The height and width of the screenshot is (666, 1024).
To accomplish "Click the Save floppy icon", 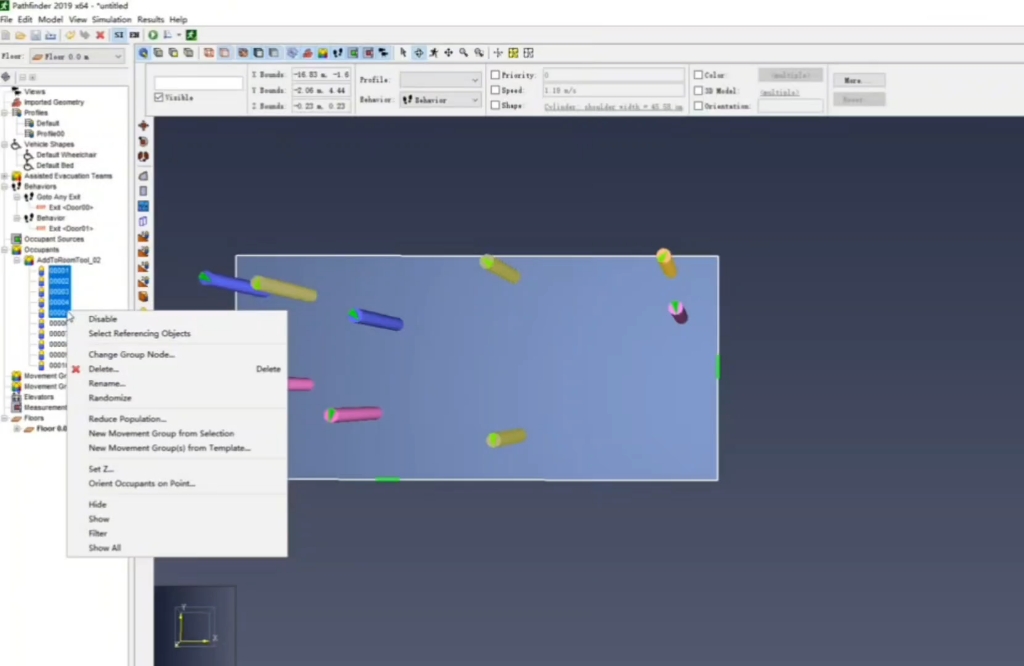I will (35, 35).
